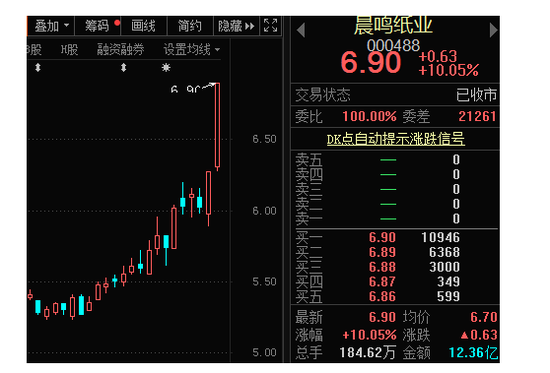Image resolution: width=550 pixels, height=373 pixels.
Task: Click the double-arrow marker below 融资融券
Action: click(x=123, y=67)
